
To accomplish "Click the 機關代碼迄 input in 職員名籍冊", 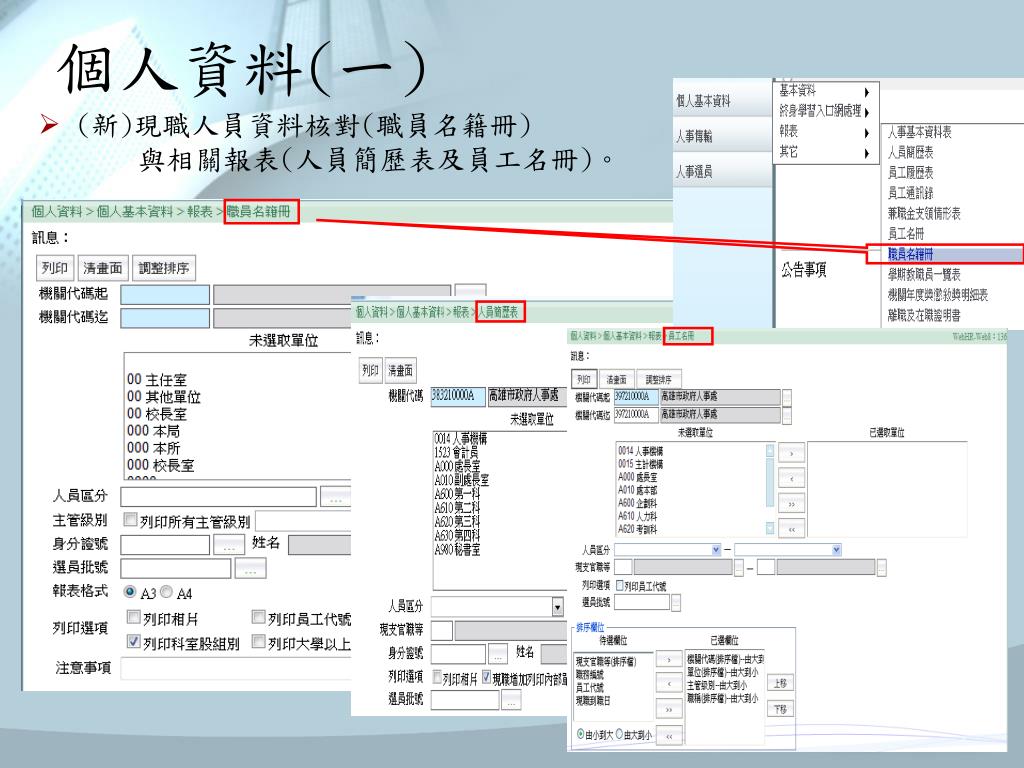I will point(165,318).
